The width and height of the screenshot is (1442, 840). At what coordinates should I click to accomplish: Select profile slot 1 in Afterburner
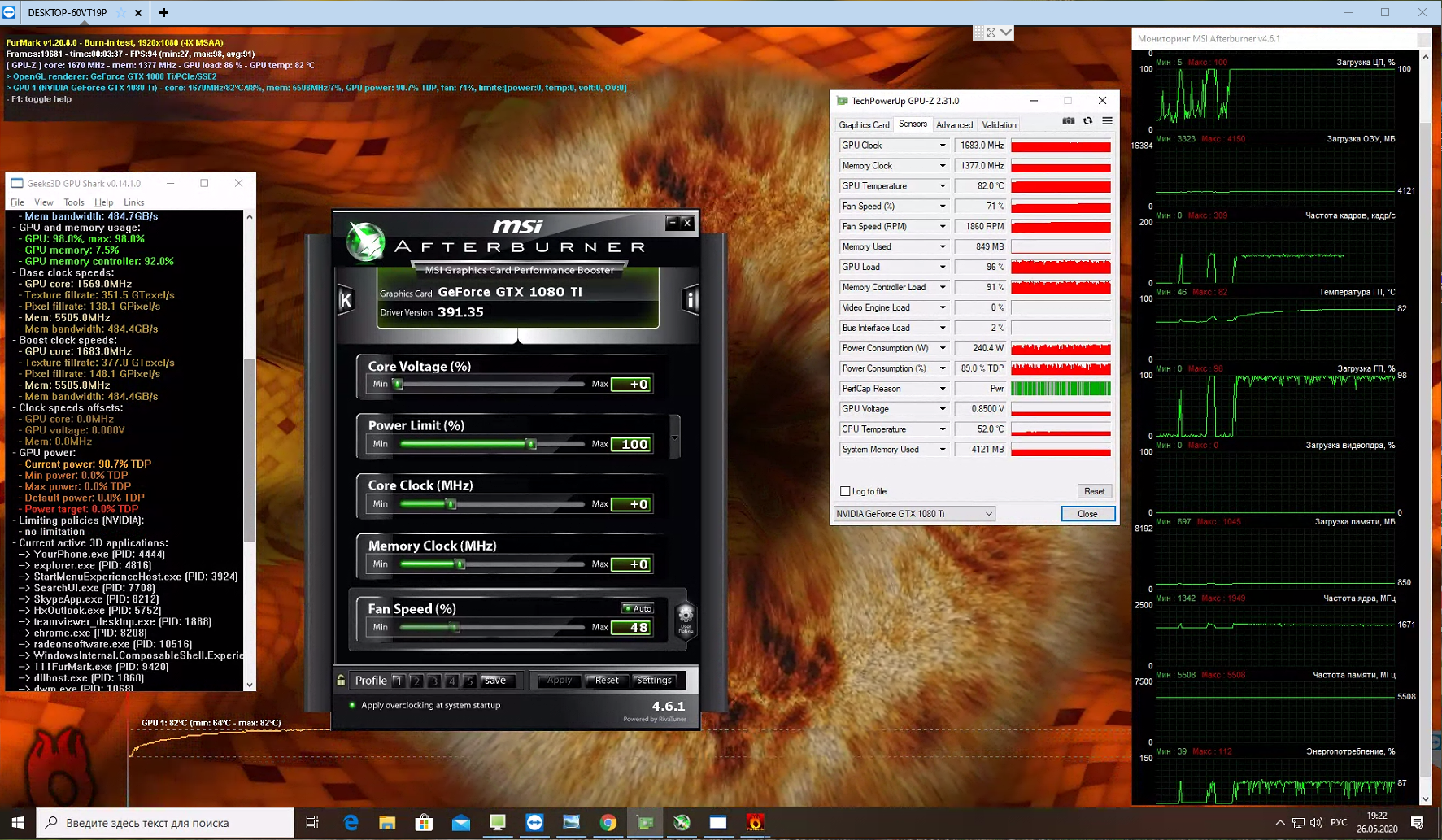(x=399, y=681)
